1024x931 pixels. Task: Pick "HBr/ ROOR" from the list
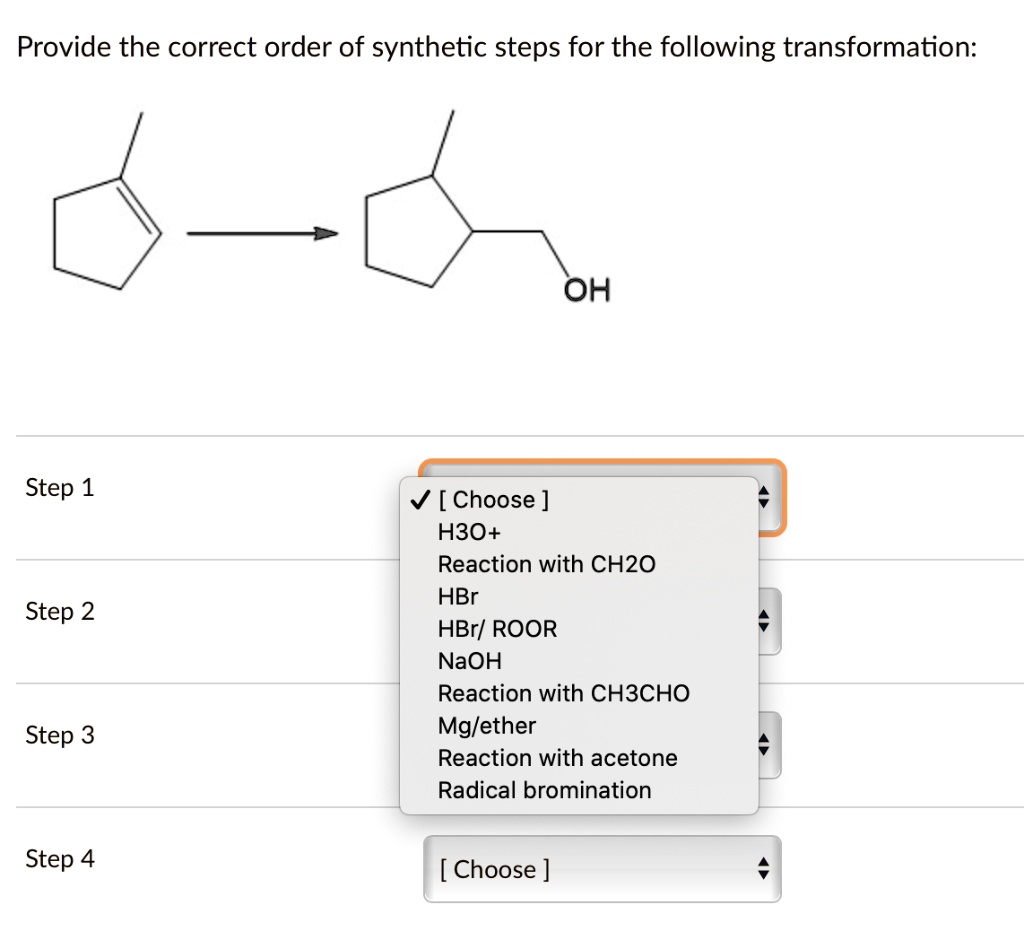[x=495, y=628]
